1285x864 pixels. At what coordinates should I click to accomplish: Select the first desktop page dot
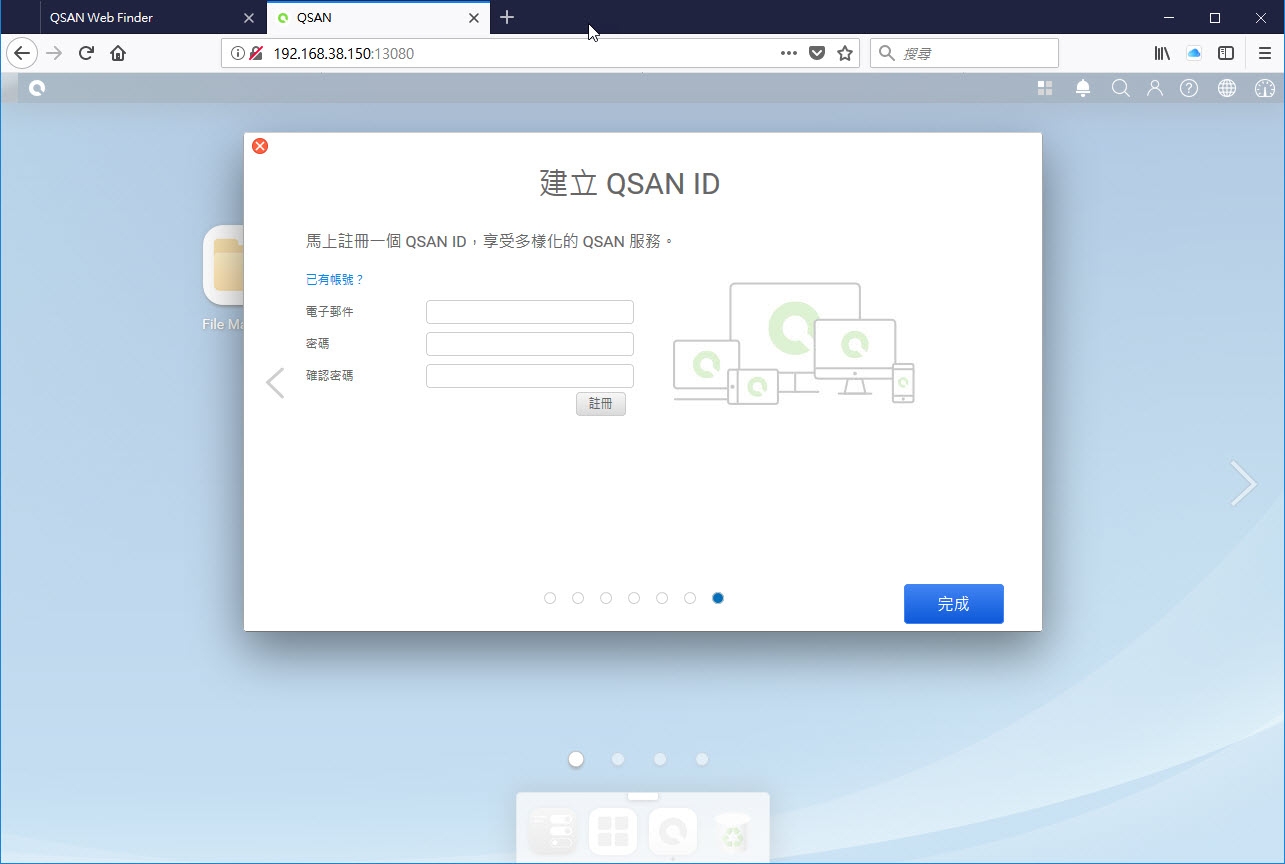(576, 759)
